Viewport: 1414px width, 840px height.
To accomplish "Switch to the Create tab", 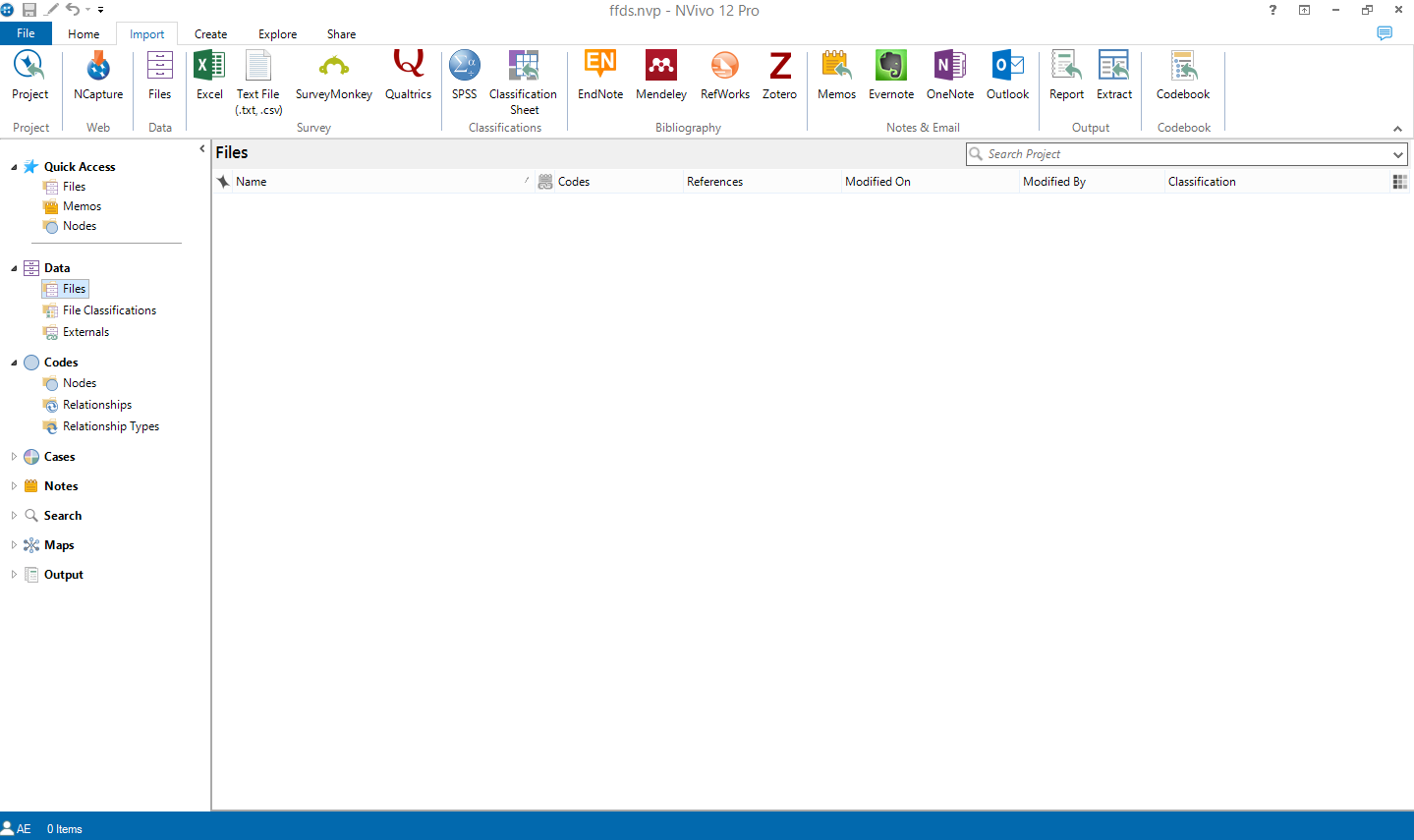I will click(210, 33).
